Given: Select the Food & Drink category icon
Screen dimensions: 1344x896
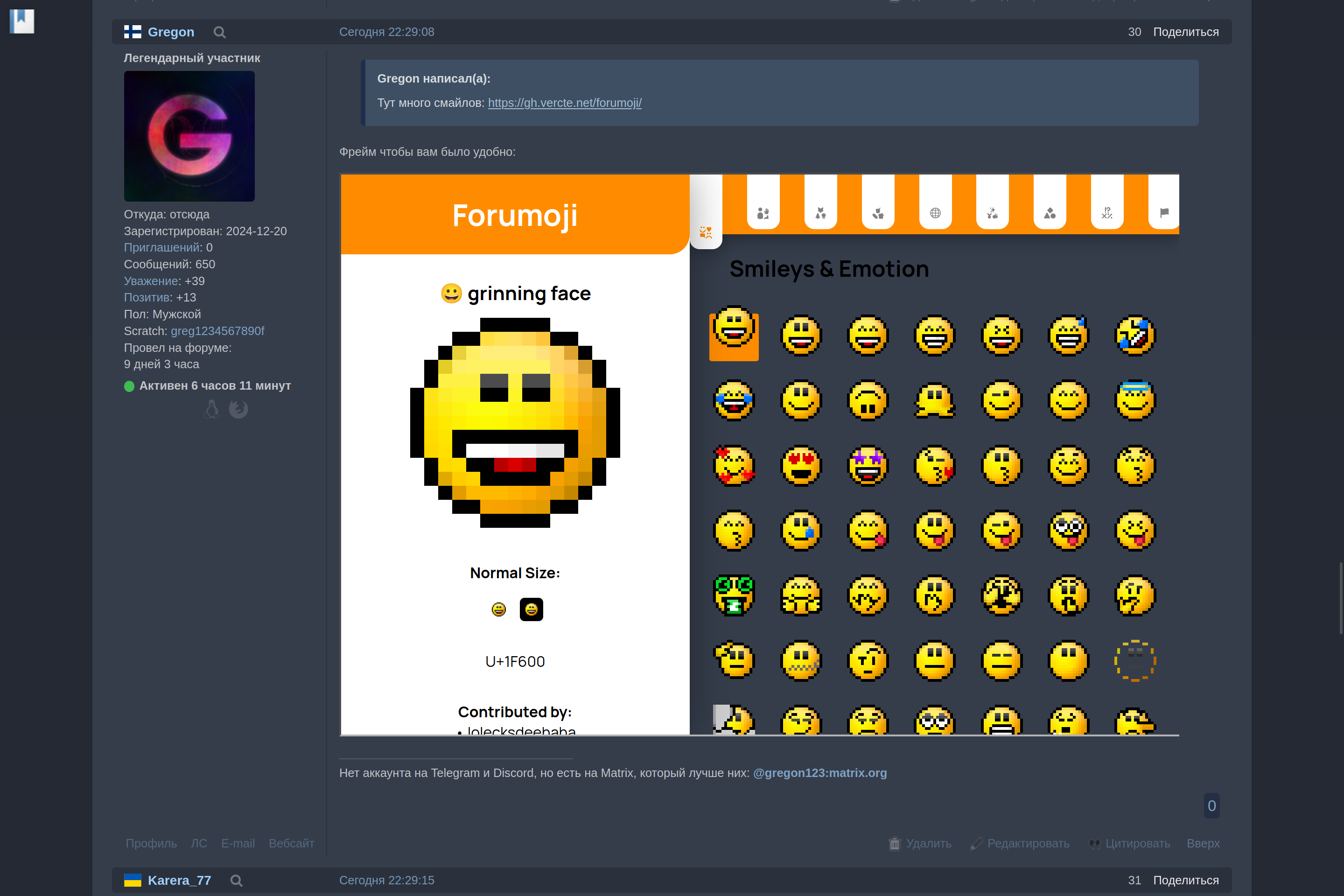Looking at the screenshot, I should click(x=878, y=213).
